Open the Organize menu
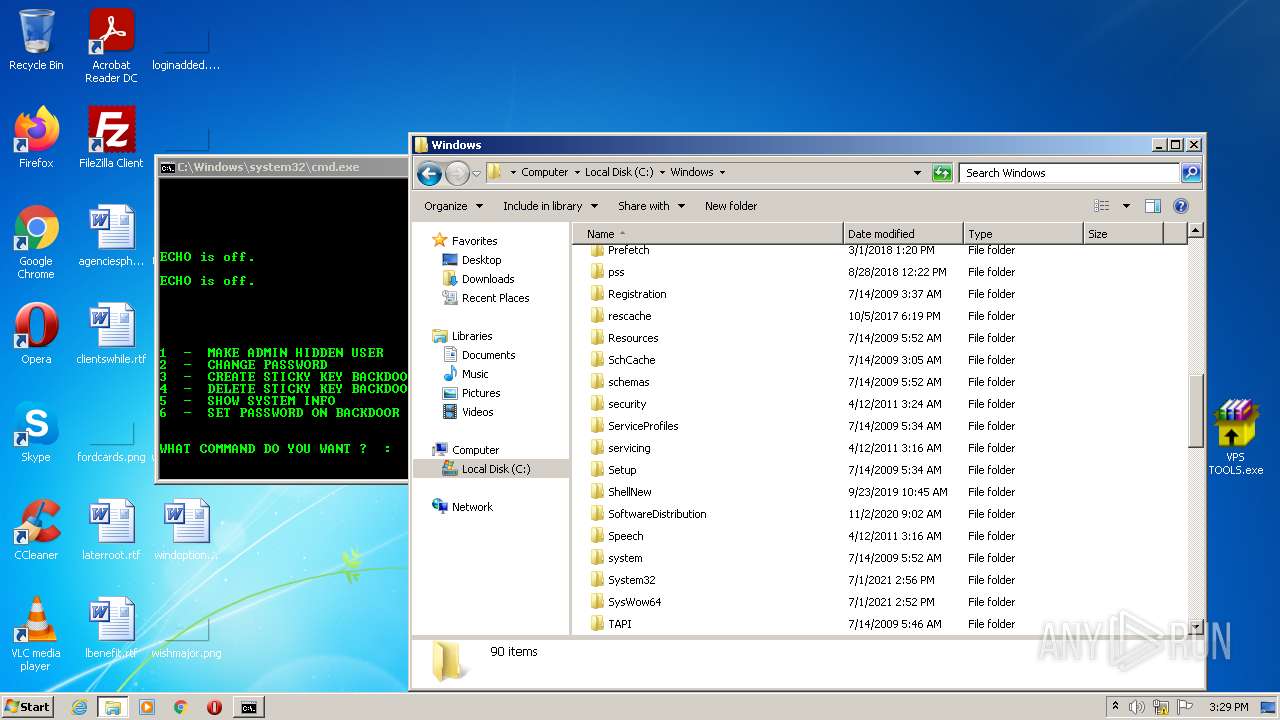Image resolution: width=1280 pixels, height=720 pixels. 453,206
